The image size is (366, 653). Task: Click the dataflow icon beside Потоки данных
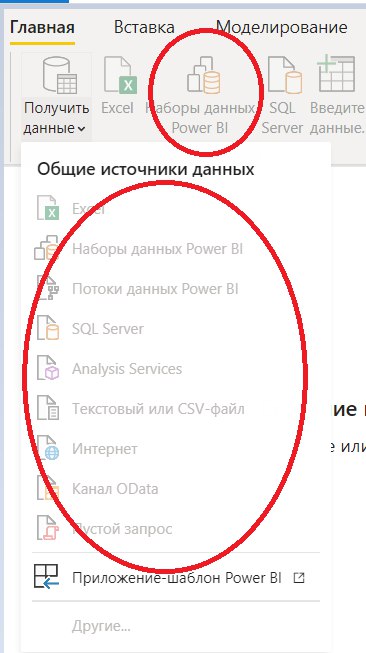(47, 288)
